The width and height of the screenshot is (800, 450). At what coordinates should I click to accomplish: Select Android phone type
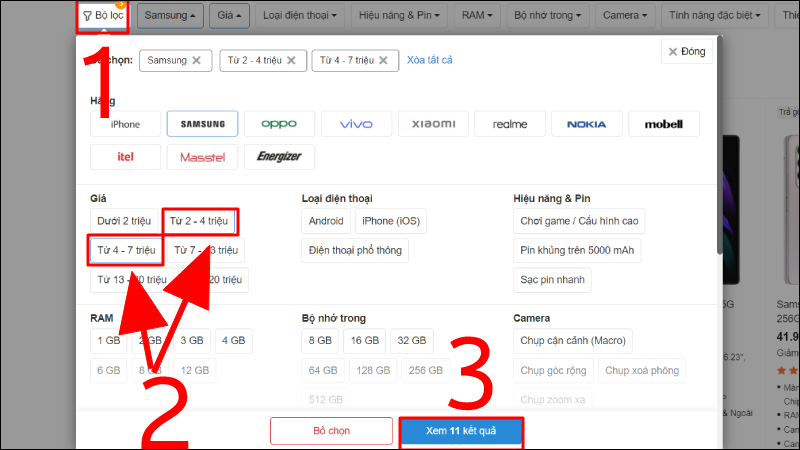coord(326,221)
